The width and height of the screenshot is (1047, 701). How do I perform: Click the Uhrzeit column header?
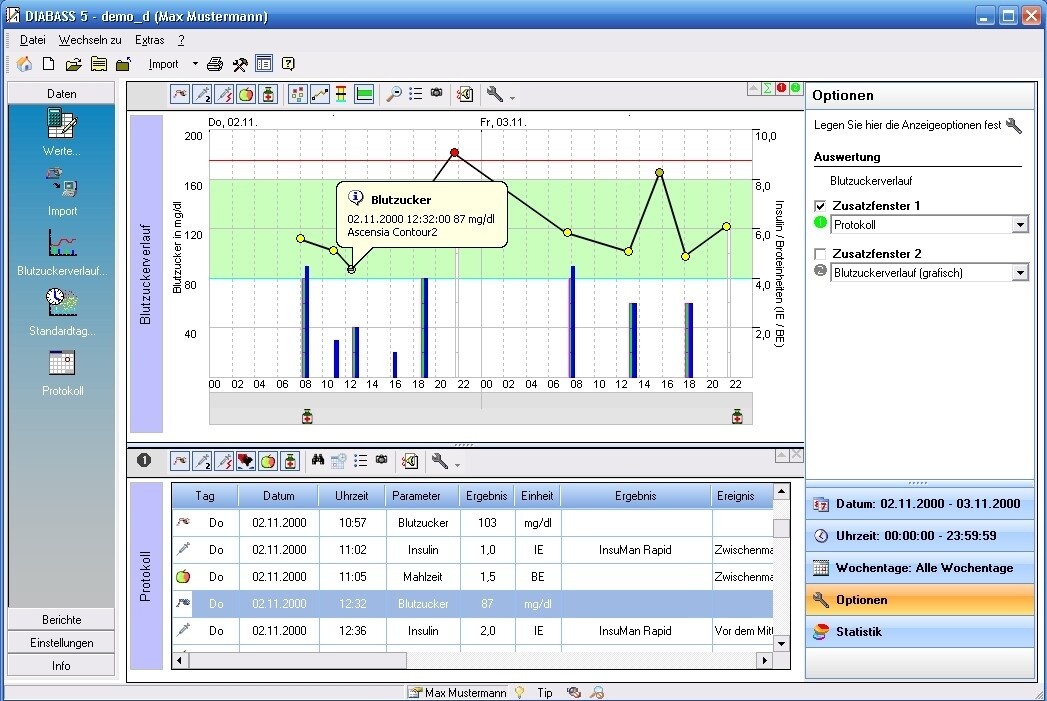[352, 496]
